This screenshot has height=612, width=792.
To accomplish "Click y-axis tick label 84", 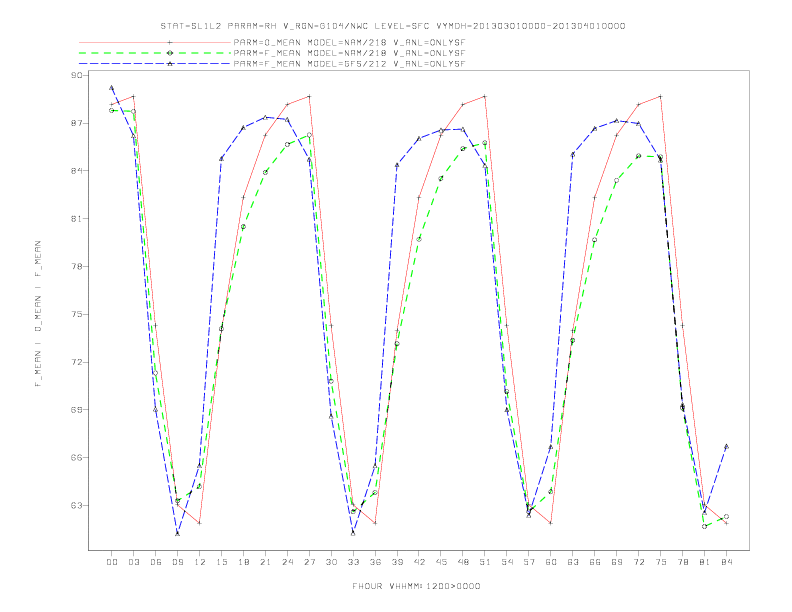I will click(77, 171).
